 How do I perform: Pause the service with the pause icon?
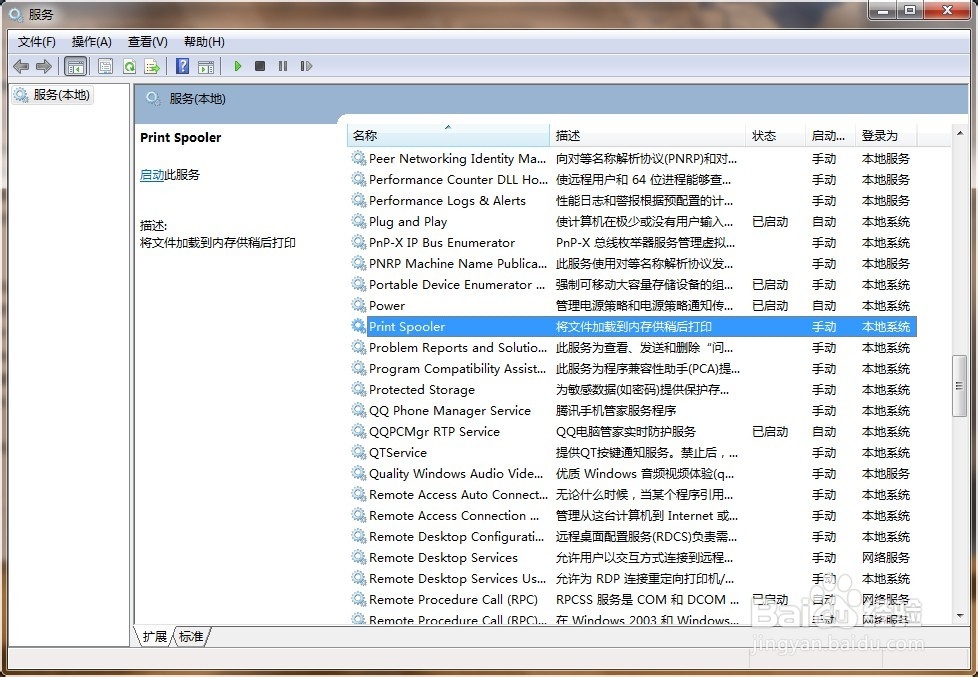[283, 66]
